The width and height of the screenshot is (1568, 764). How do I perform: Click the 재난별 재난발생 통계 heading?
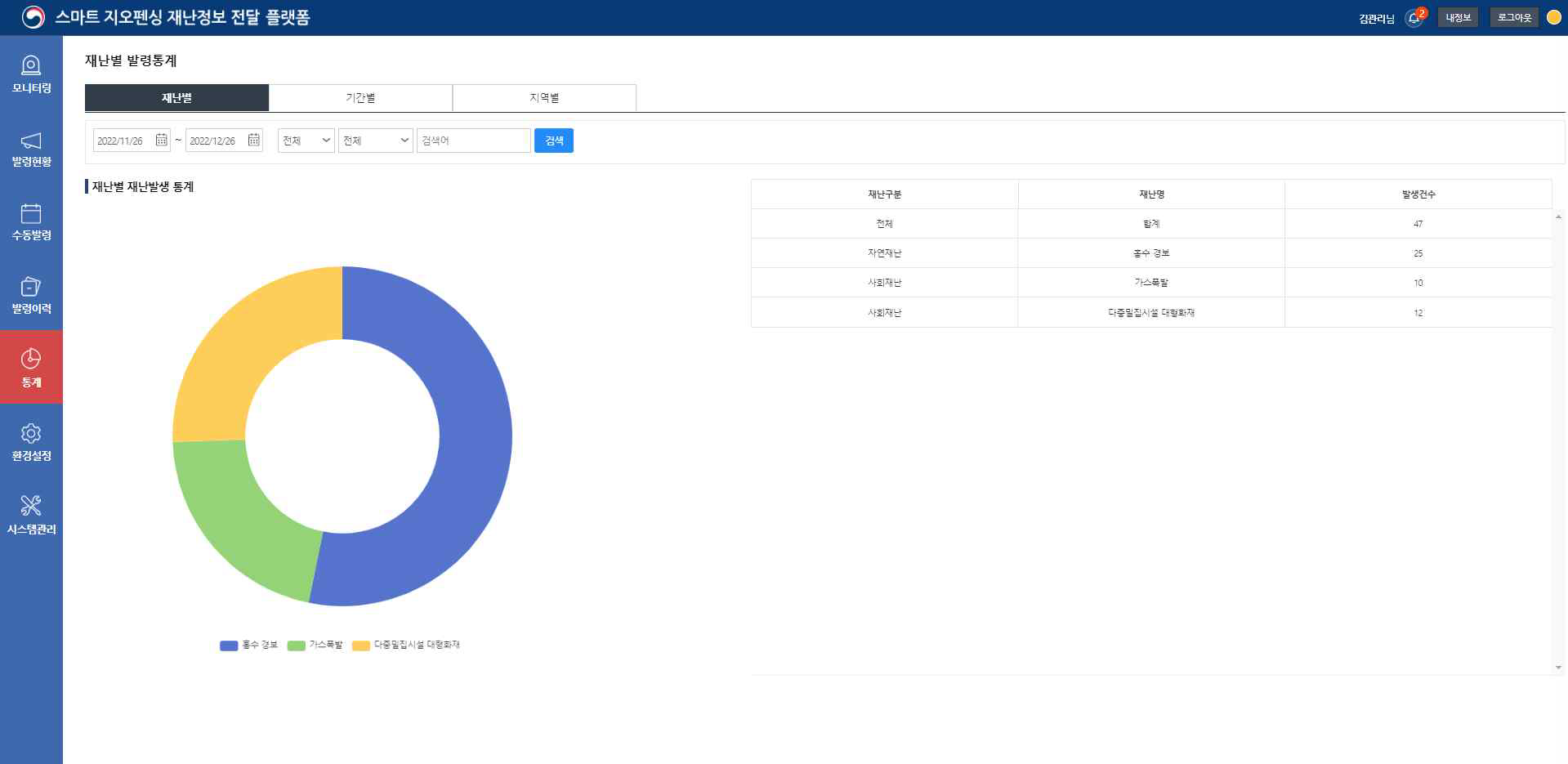[143, 187]
